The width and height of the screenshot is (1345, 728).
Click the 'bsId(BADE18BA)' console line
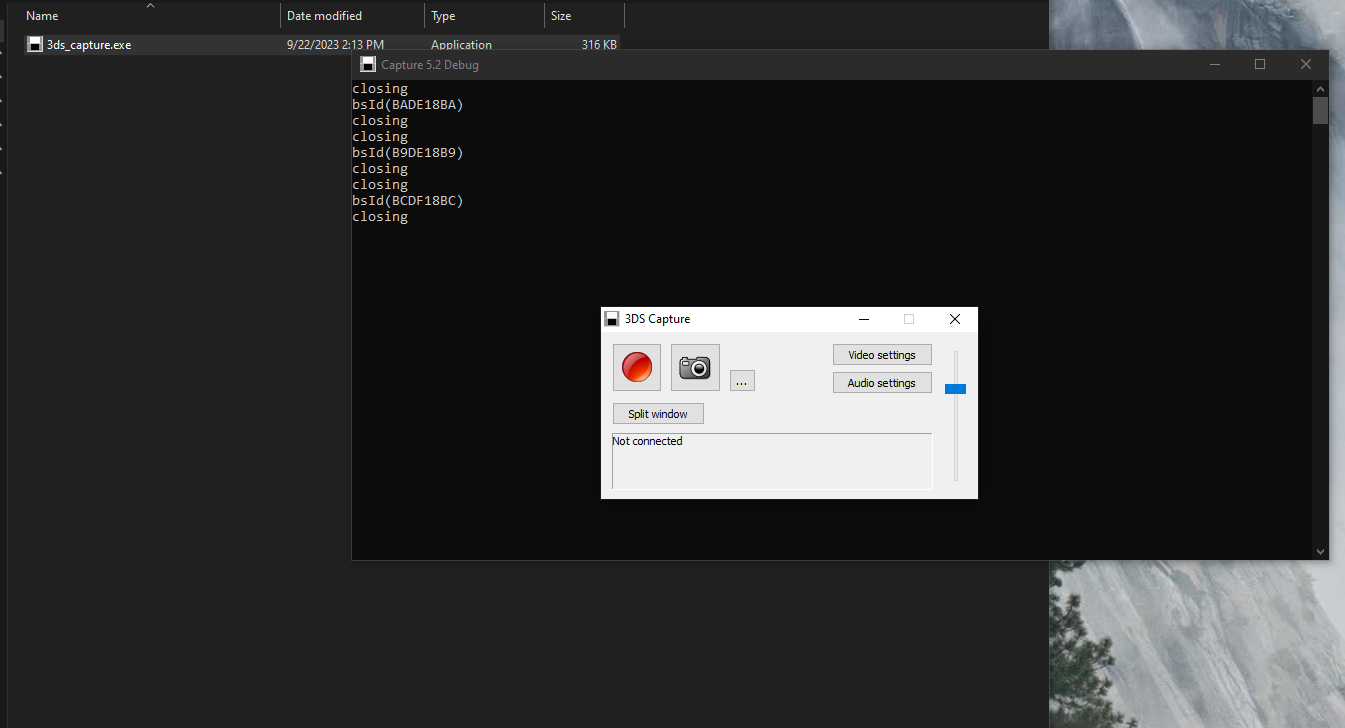(x=408, y=105)
